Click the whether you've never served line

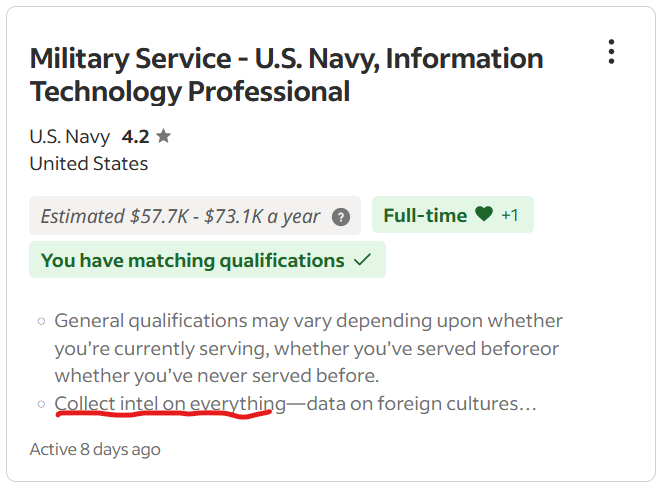(217, 376)
